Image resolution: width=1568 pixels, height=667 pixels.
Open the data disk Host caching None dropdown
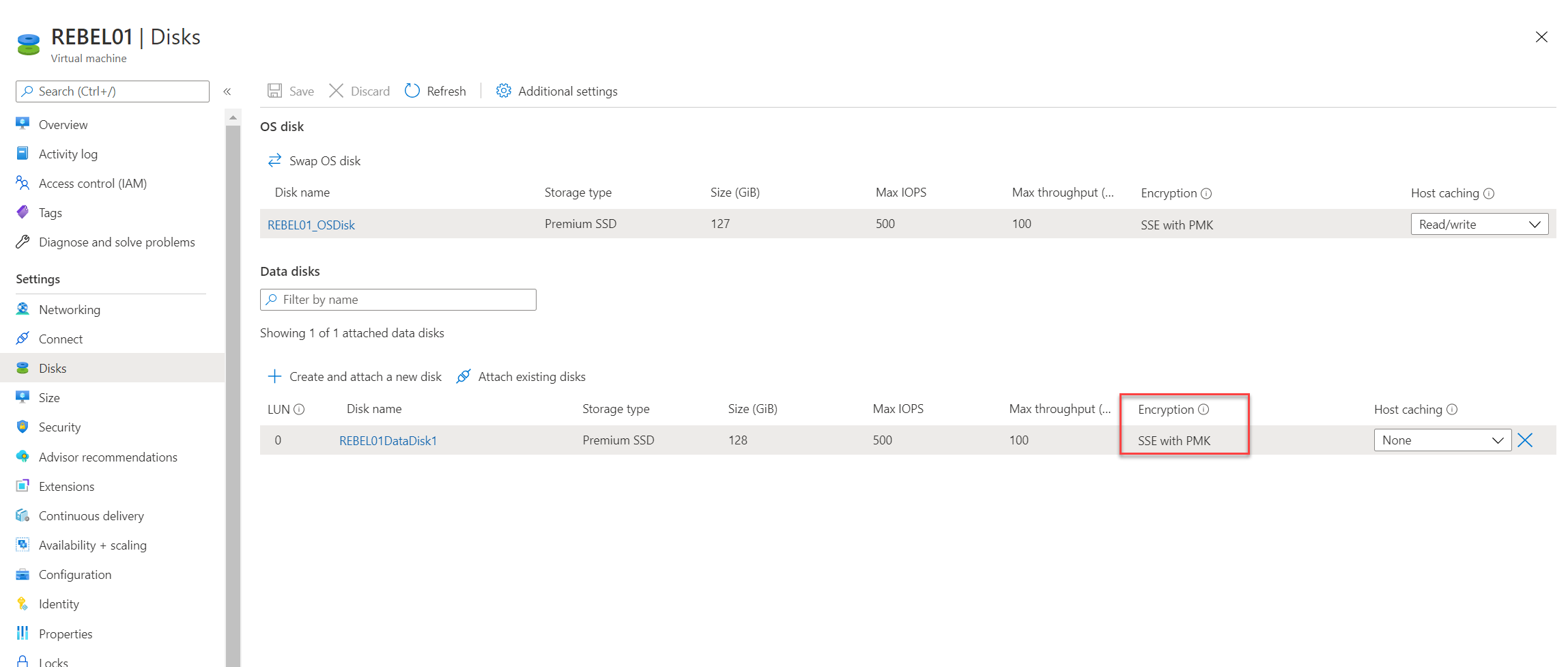click(x=1442, y=440)
